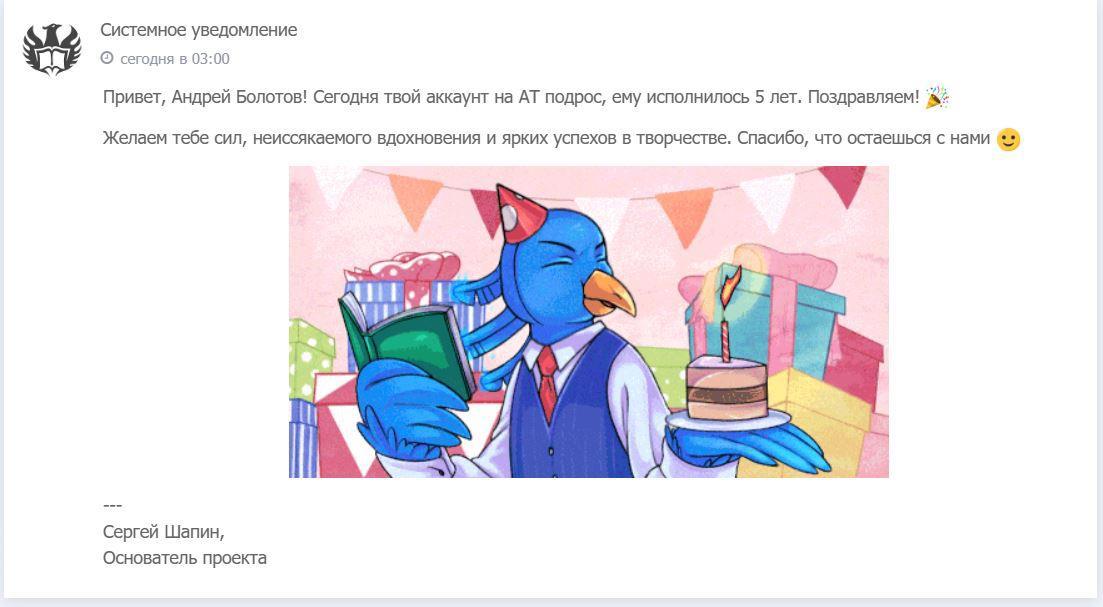Click the party popper emoji
The image size is (1103, 607).
pos(936,97)
